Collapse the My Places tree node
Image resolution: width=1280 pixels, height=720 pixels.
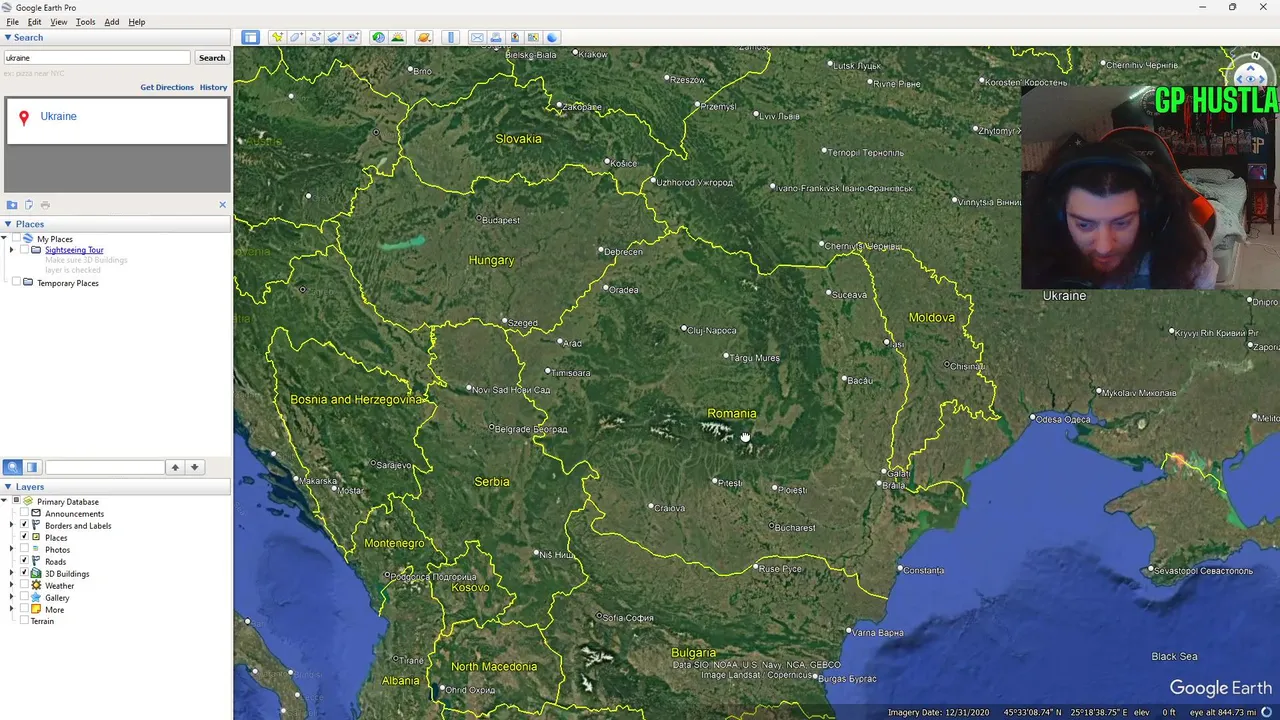tap(4, 239)
